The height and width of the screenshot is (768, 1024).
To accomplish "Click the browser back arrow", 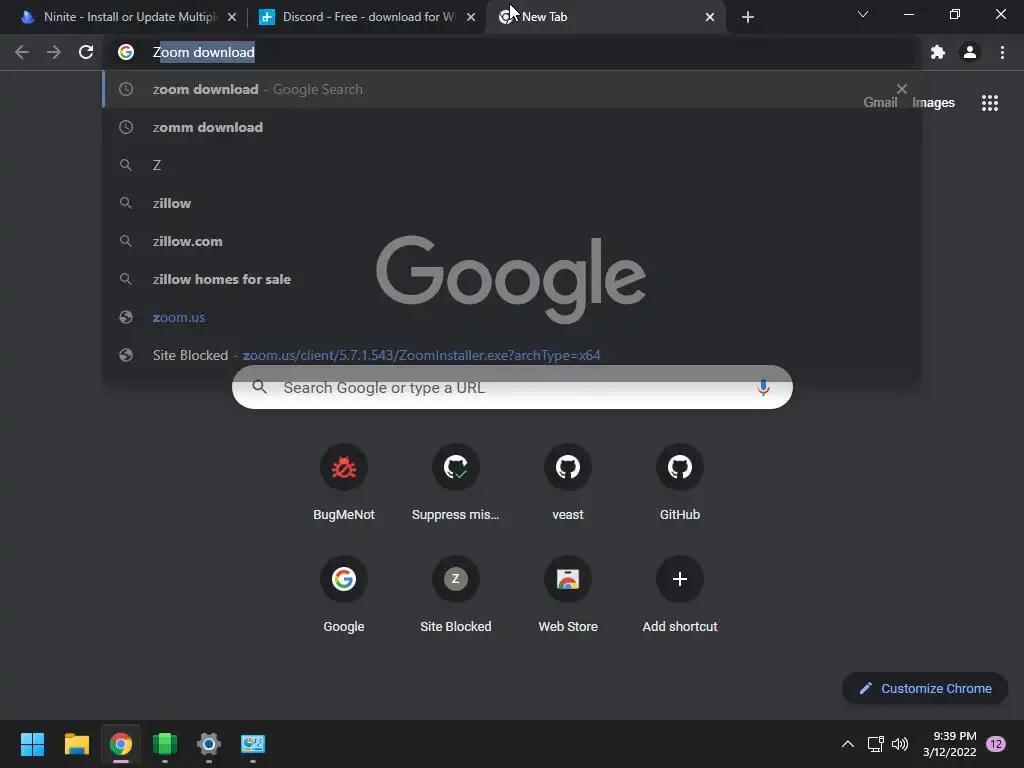I will (22, 52).
